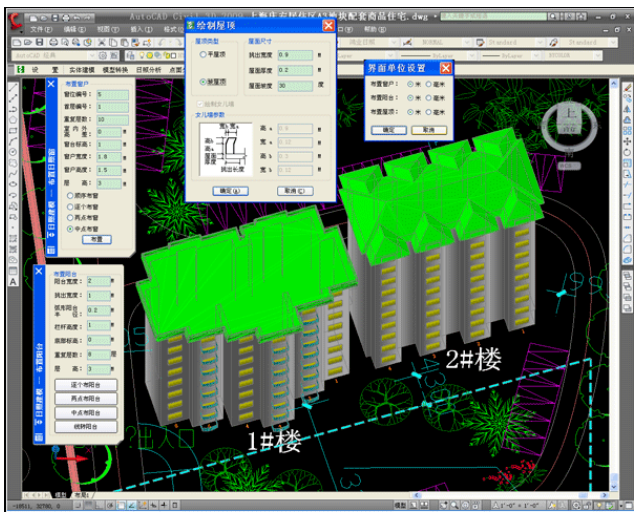This screenshot has height=515, width=640.
Task: Click balcony panel properties icon at bottom
Action: 39,437
